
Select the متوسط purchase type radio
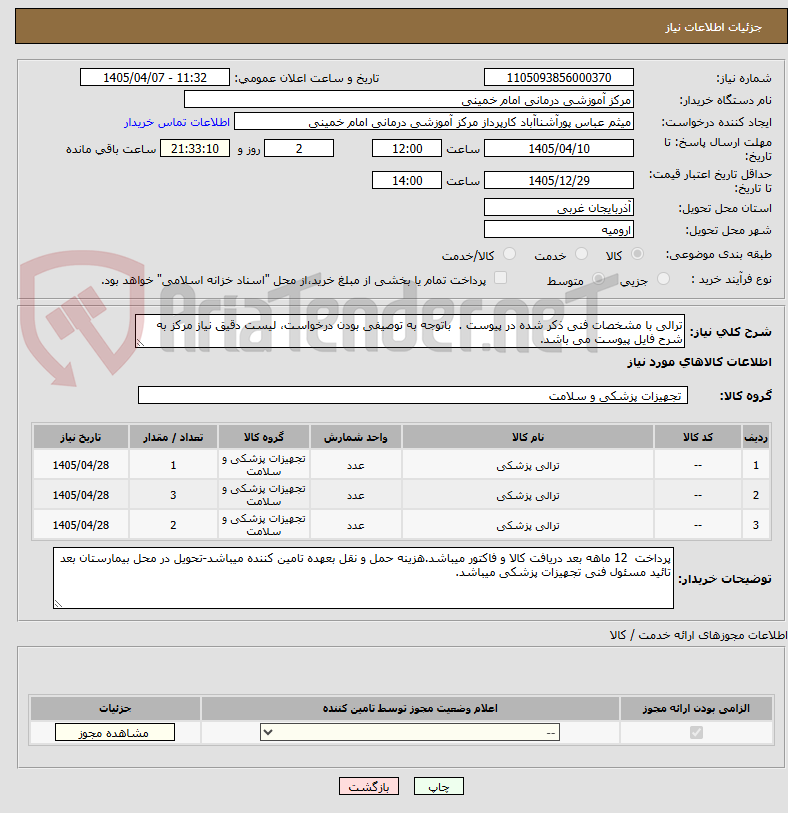pyautogui.click(x=599, y=279)
